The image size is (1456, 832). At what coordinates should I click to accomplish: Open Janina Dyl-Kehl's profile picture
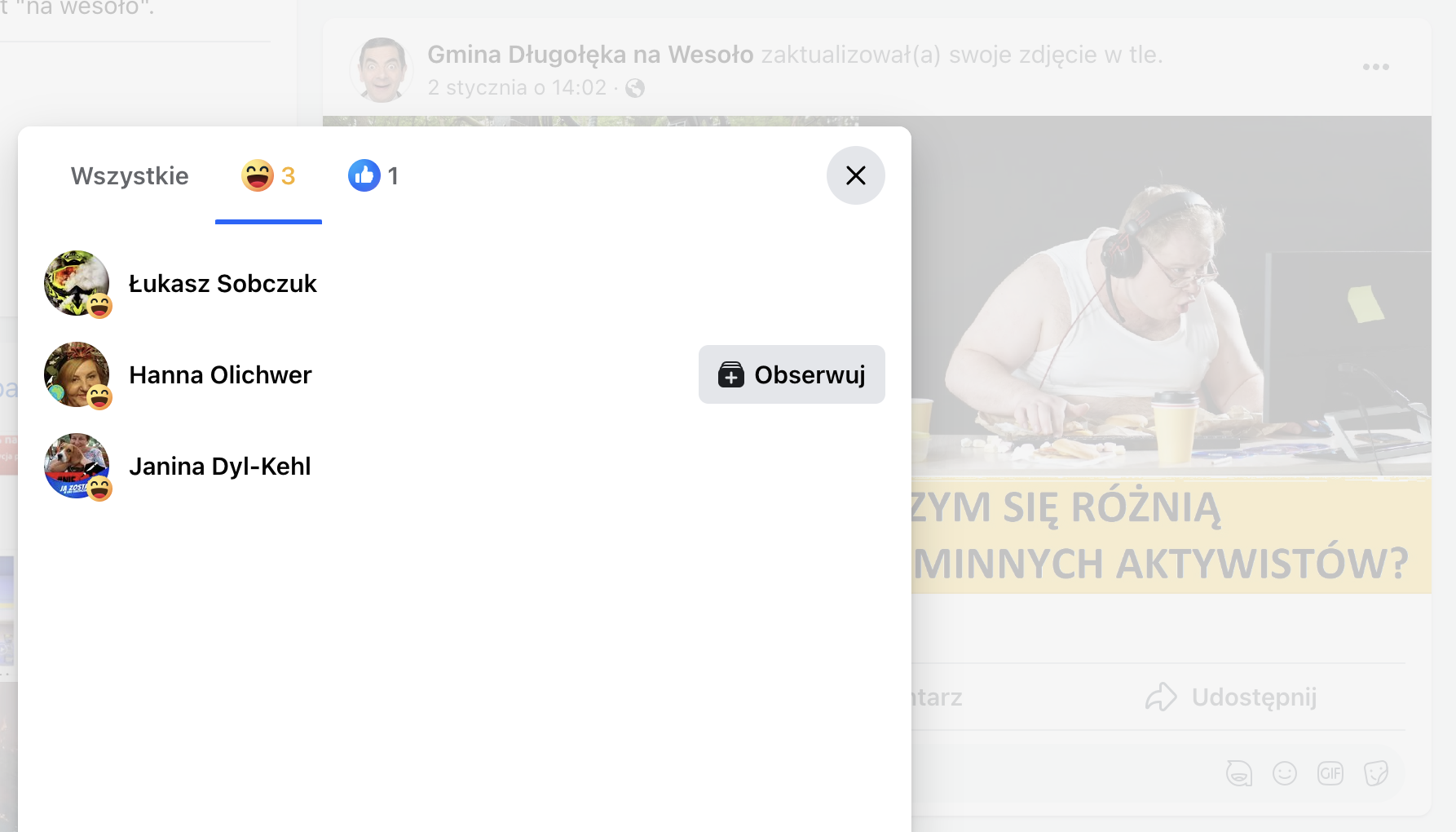(x=77, y=466)
